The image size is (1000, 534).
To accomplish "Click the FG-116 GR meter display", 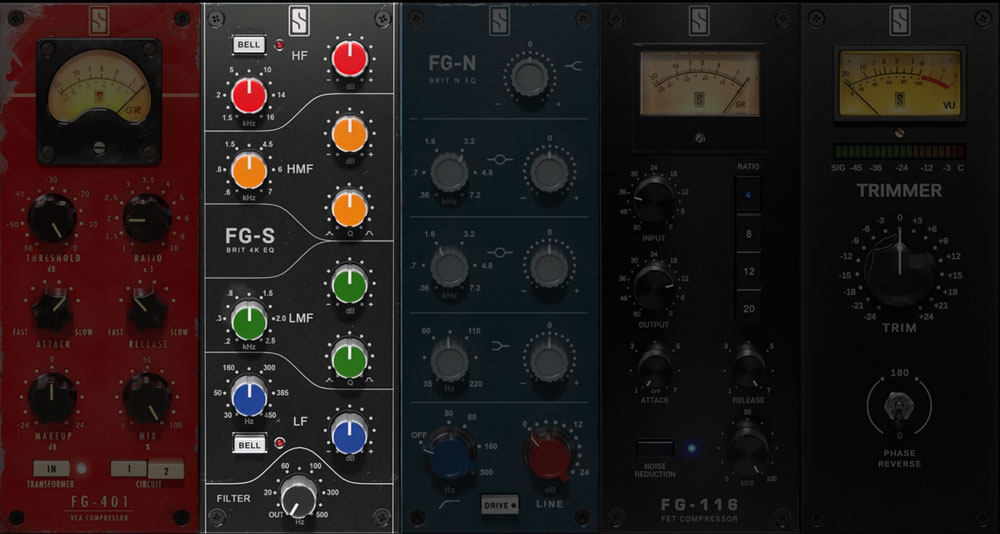I will click(700, 84).
